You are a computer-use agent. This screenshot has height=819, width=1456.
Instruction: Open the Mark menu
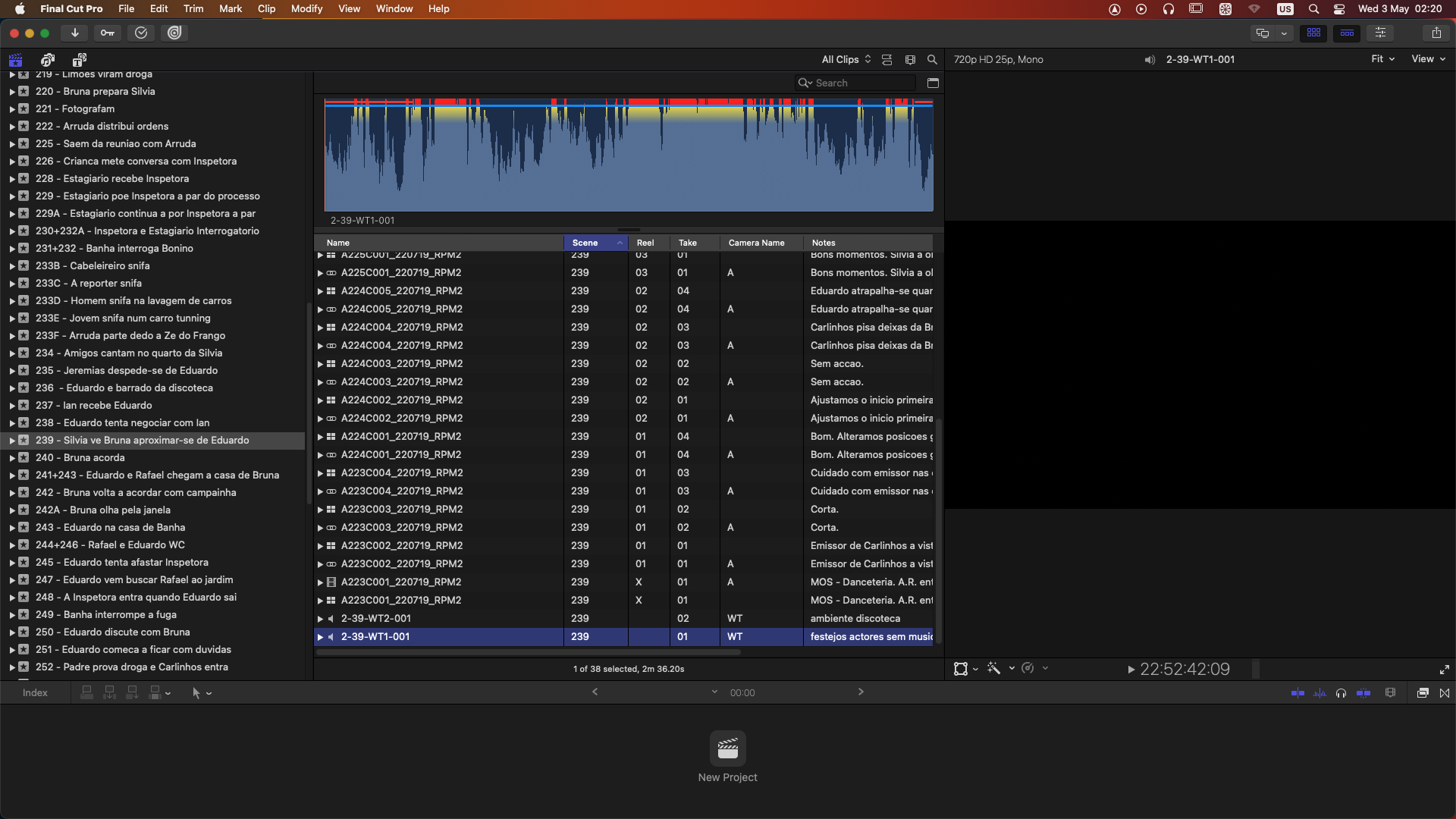tap(231, 8)
